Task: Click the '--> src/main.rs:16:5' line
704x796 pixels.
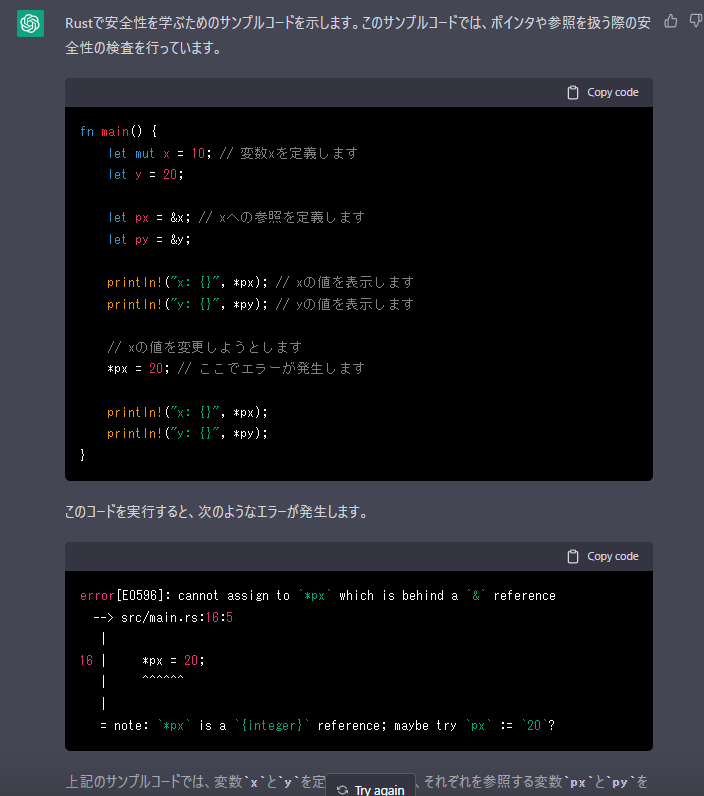Action: (x=163, y=617)
